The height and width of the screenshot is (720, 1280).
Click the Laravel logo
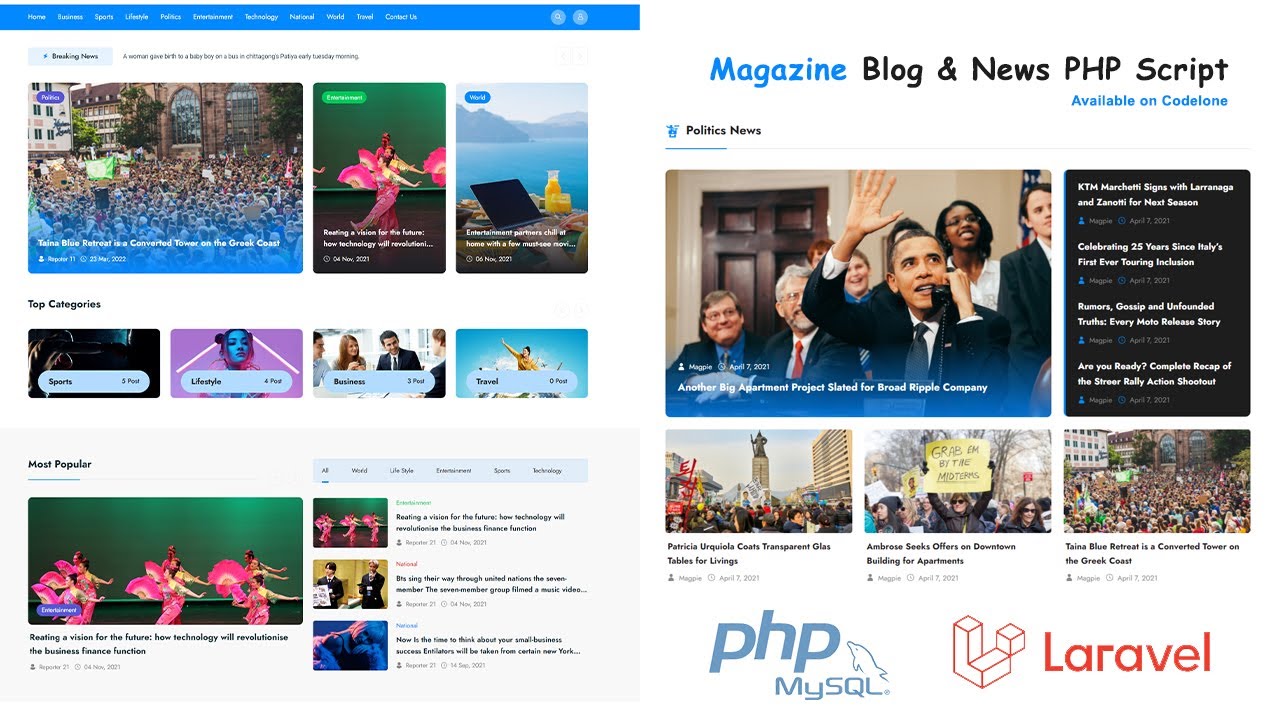click(1081, 652)
